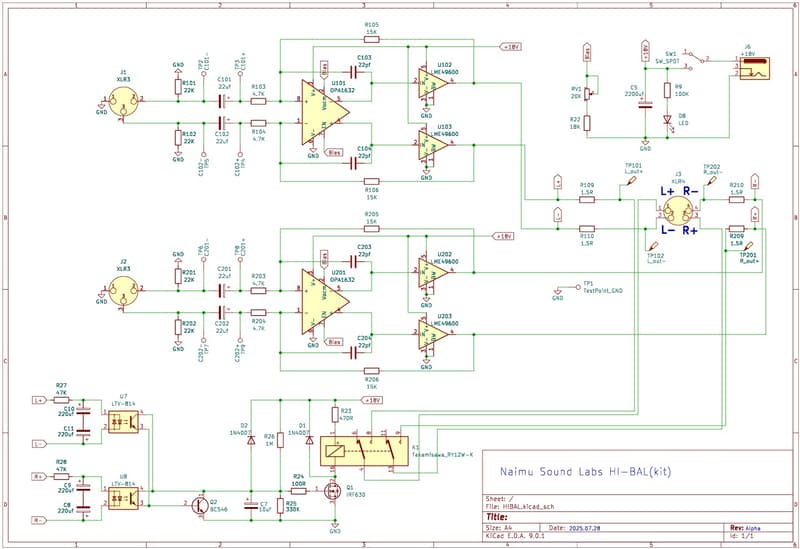Image resolution: width=800 pixels, height=549 pixels.
Task: Click the Q2 BC546 transistor
Action: pos(205,505)
